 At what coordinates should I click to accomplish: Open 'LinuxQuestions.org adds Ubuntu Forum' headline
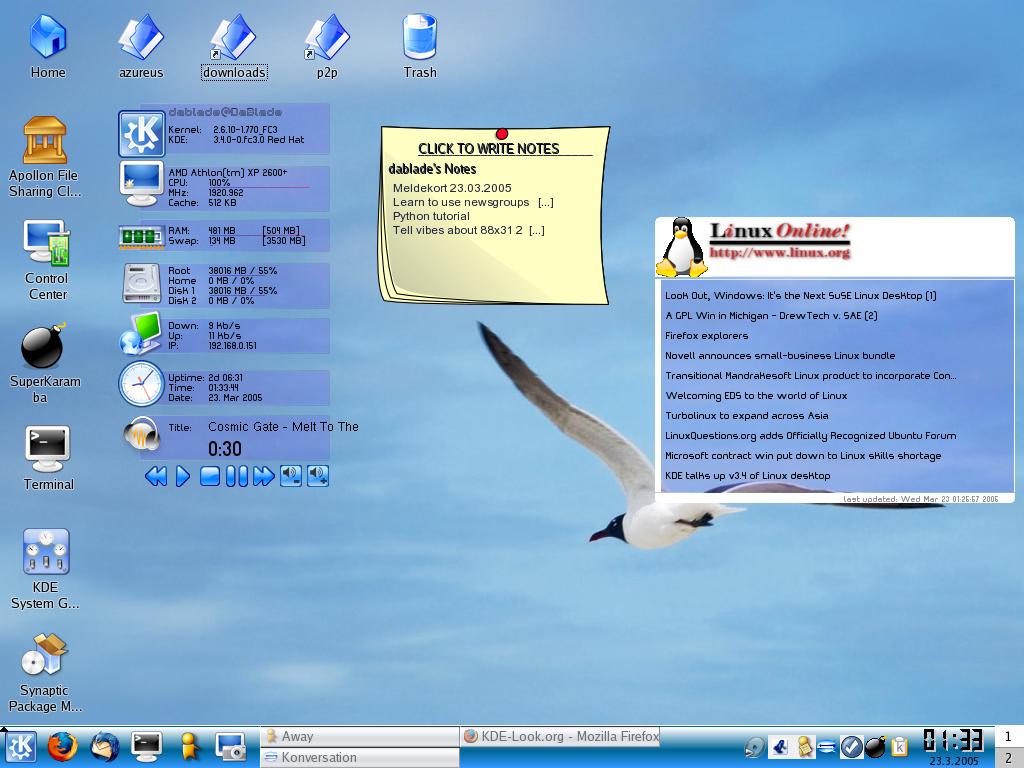point(810,436)
